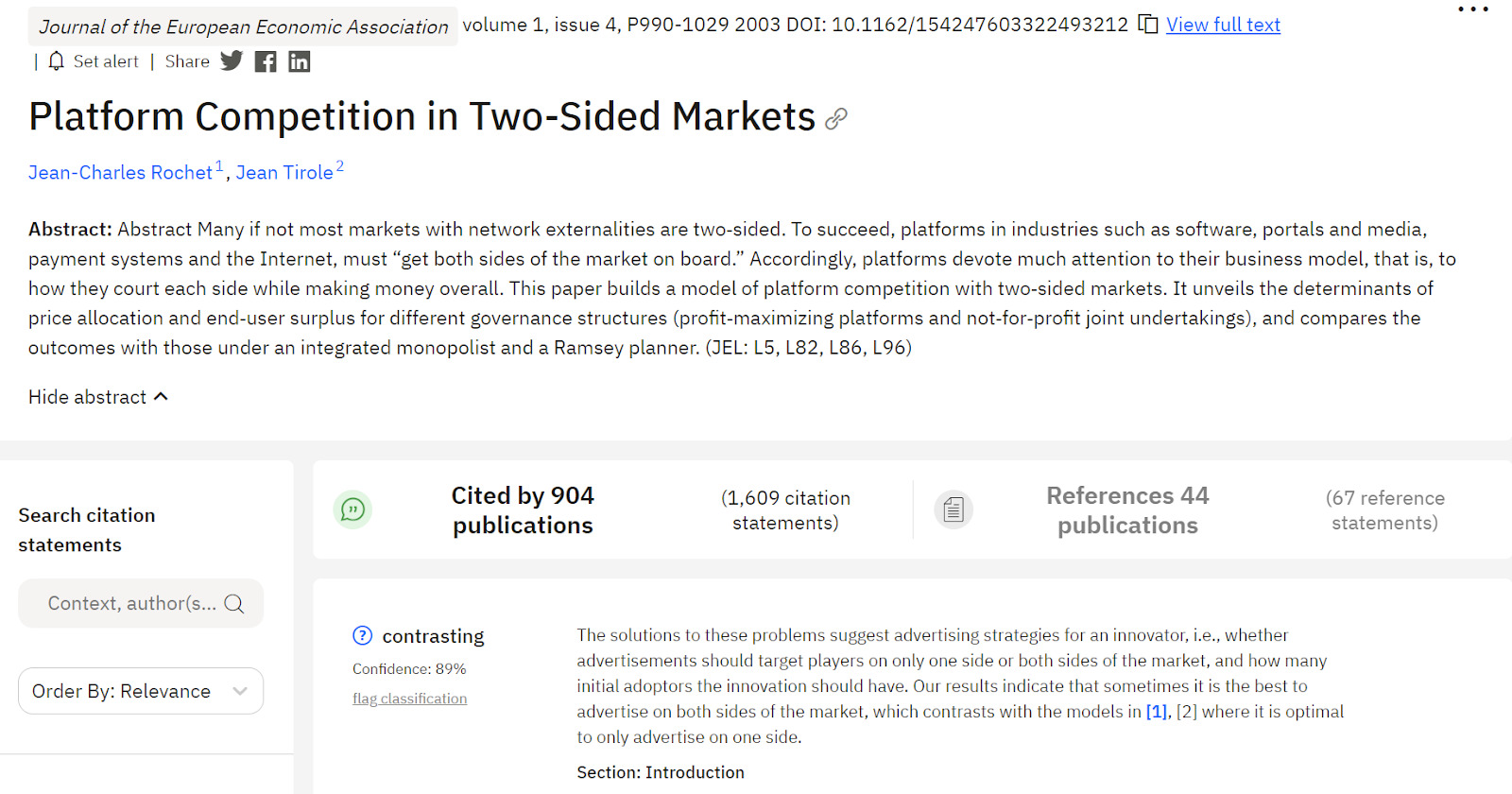Select the green smart citation badge icon
1512x794 pixels.
(x=352, y=509)
